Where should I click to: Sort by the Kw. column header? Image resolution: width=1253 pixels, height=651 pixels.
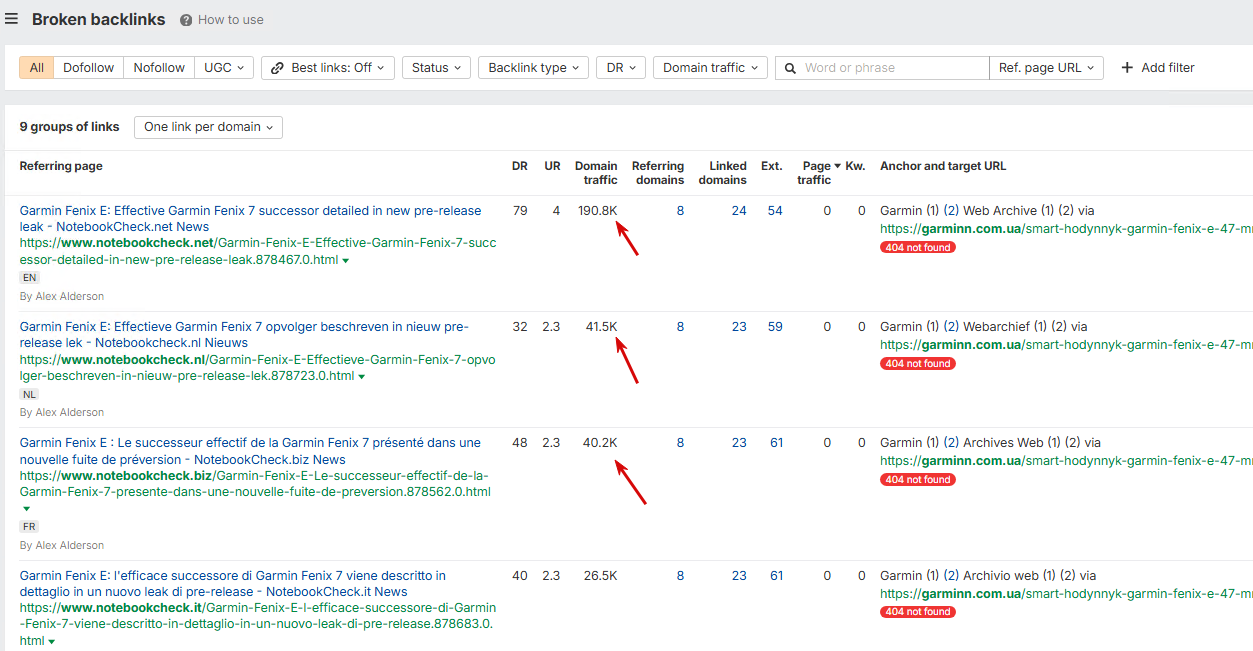pos(855,166)
